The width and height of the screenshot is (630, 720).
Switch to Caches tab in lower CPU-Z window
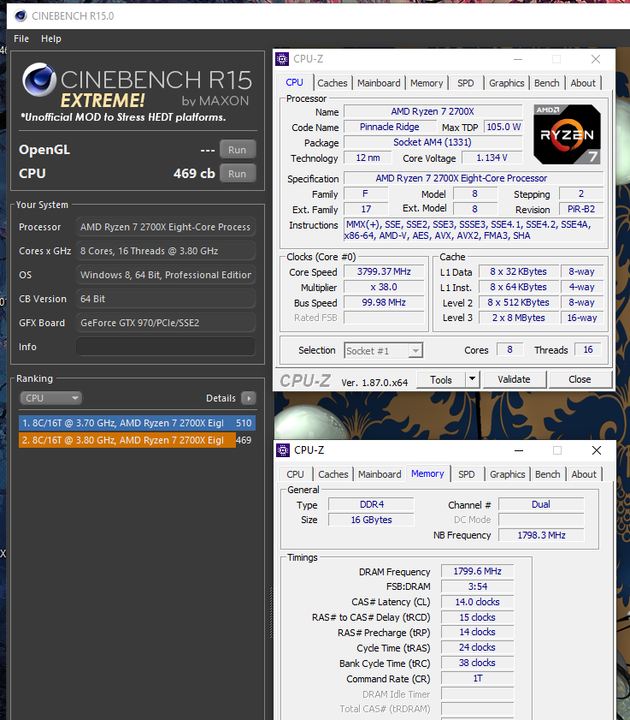[x=333, y=474]
